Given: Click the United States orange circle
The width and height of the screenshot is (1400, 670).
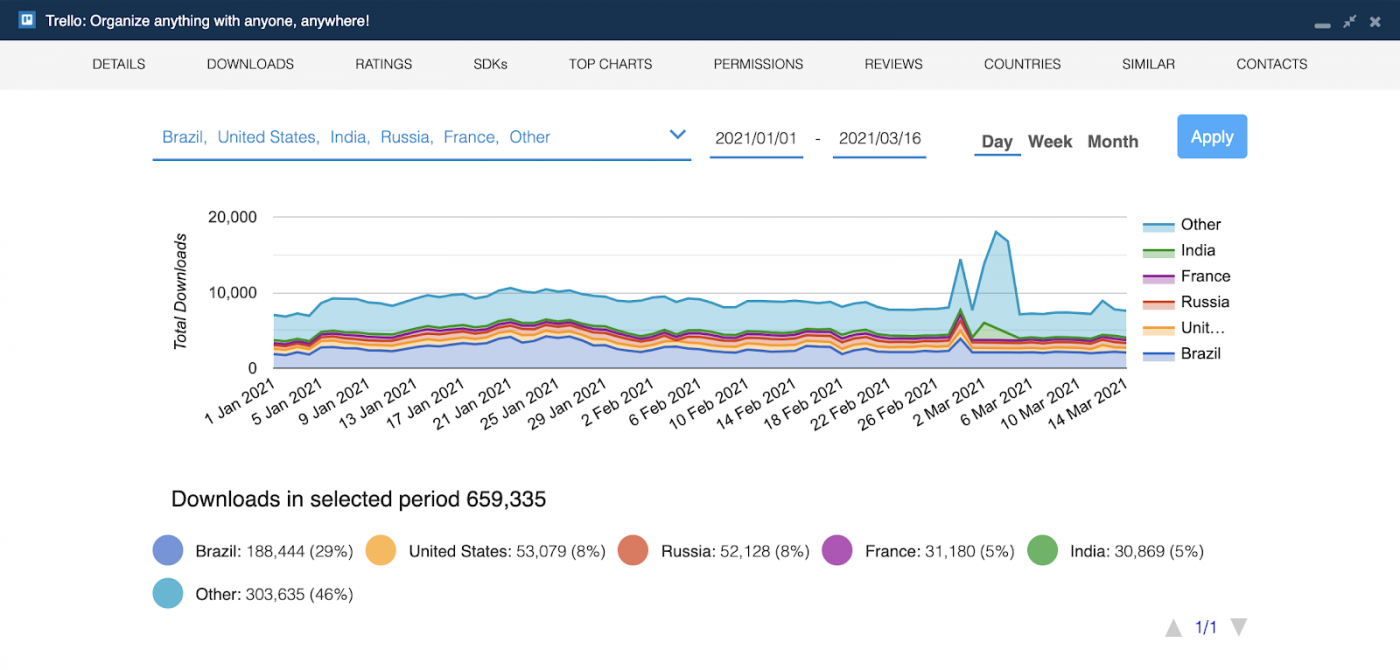Looking at the screenshot, I should pyautogui.click(x=381, y=551).
